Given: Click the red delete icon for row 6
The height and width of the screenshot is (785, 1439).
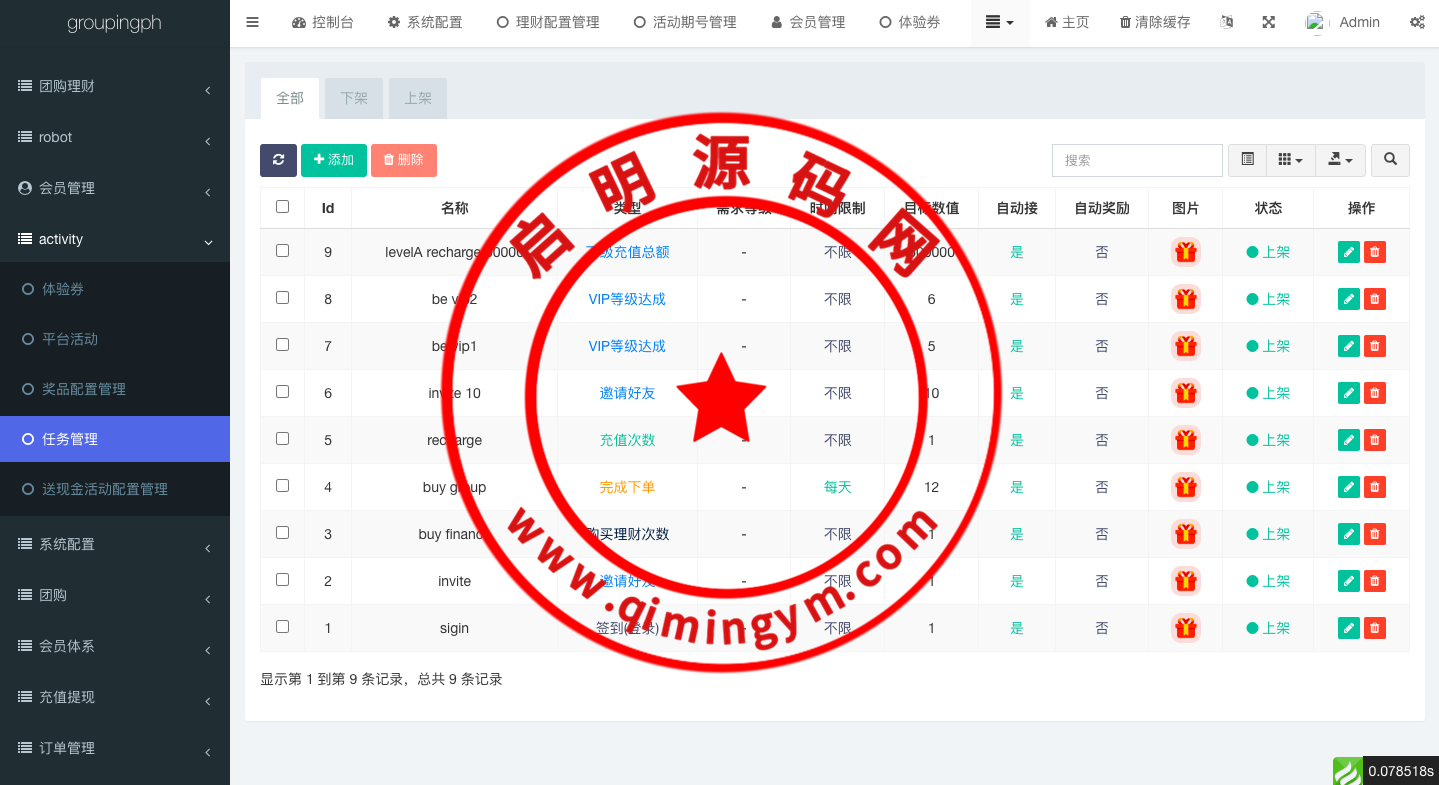Looking at the screenshot, I should point(1375,393).
